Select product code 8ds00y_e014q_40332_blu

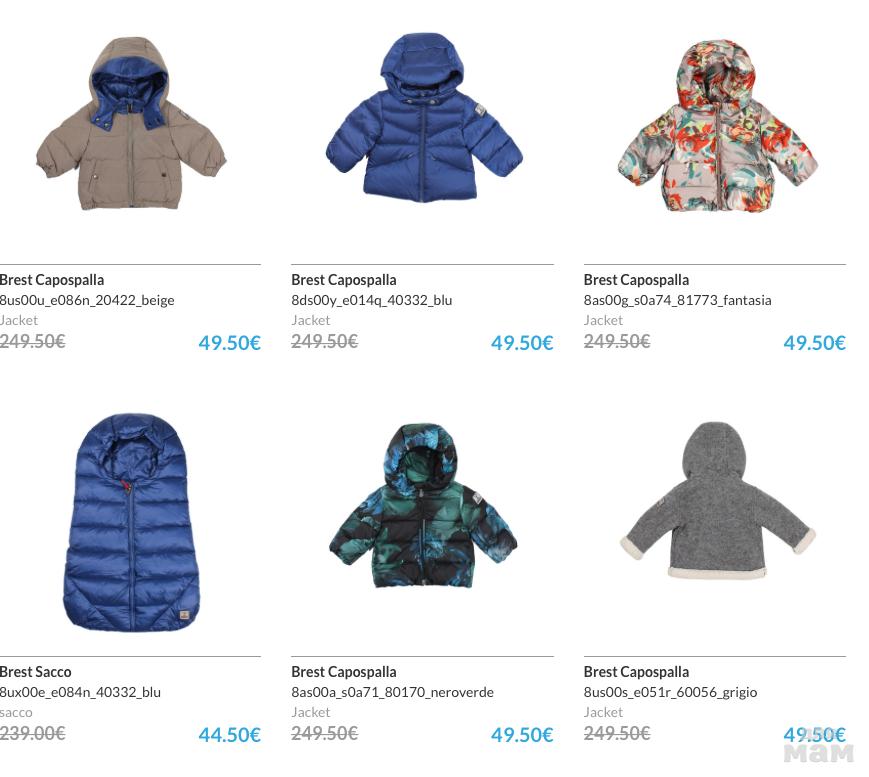click(x=372, y=300)
